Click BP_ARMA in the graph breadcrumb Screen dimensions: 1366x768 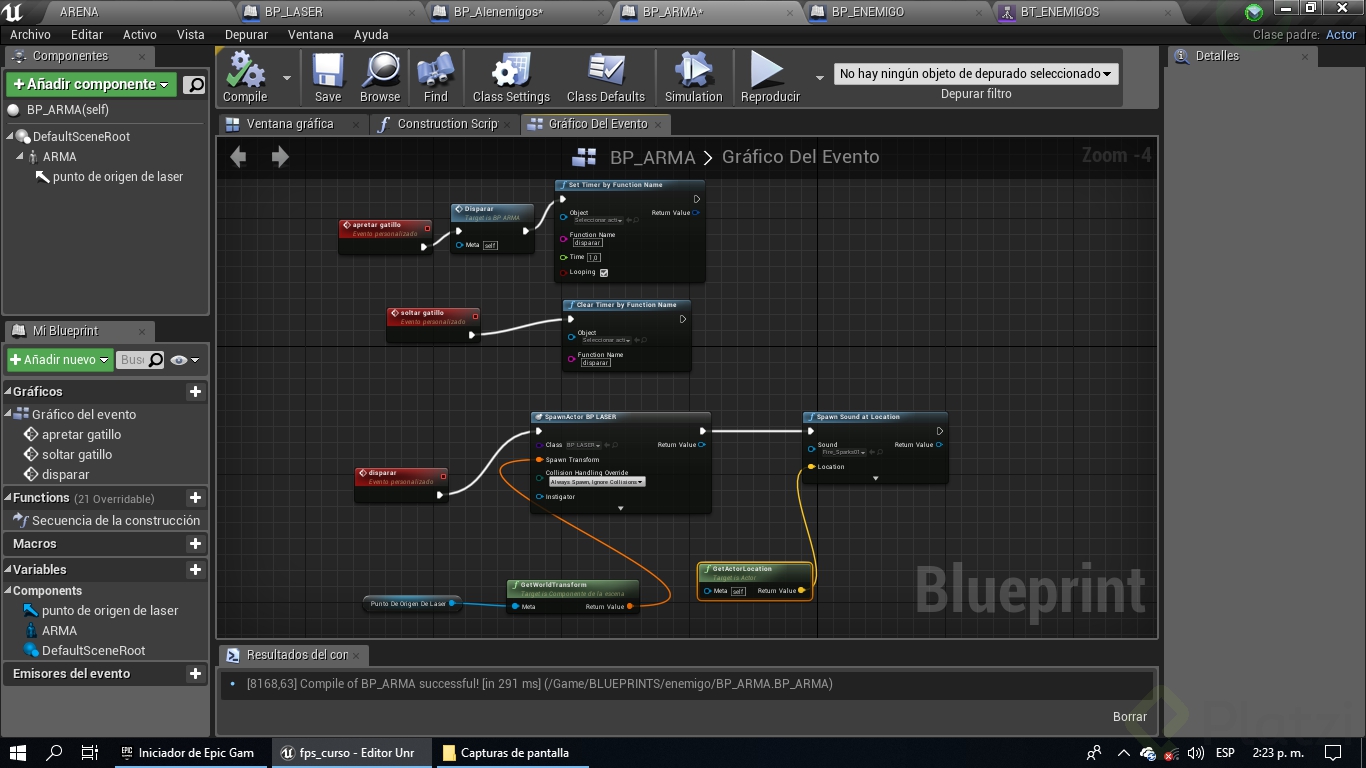pos(652,157)
